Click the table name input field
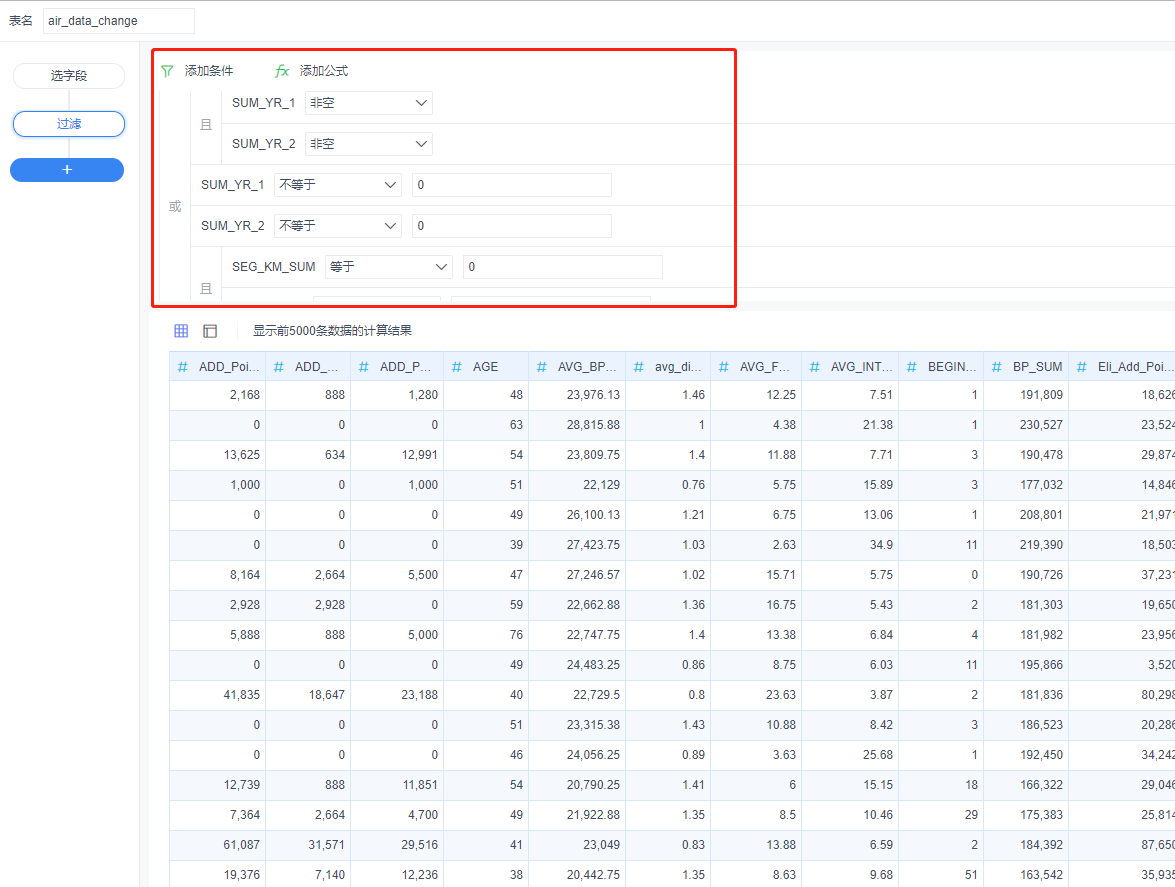This screenshot has width=1175, height=887. [118, 21]
